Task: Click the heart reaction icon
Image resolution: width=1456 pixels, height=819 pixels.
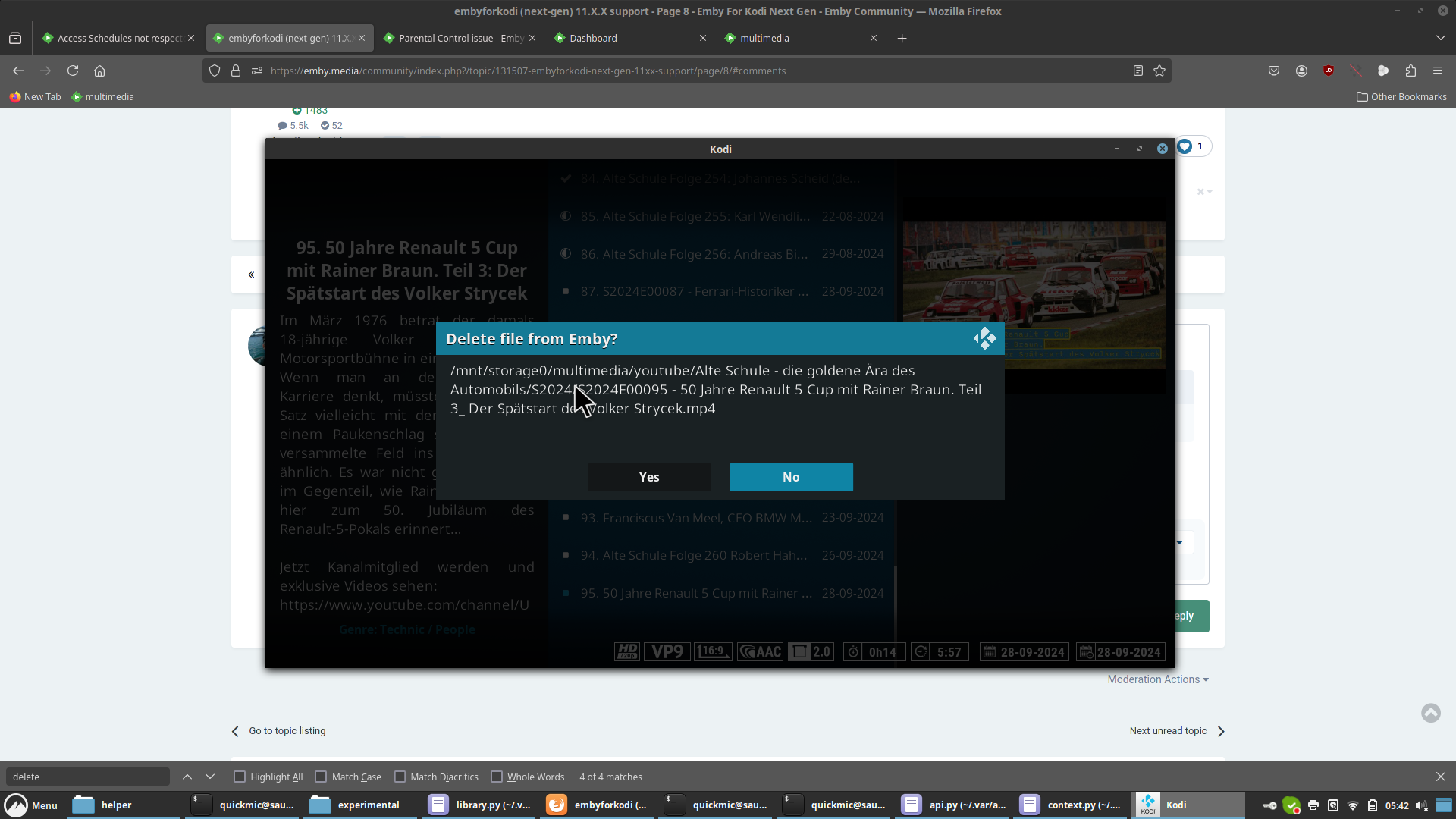Action: click(1185, 146)
